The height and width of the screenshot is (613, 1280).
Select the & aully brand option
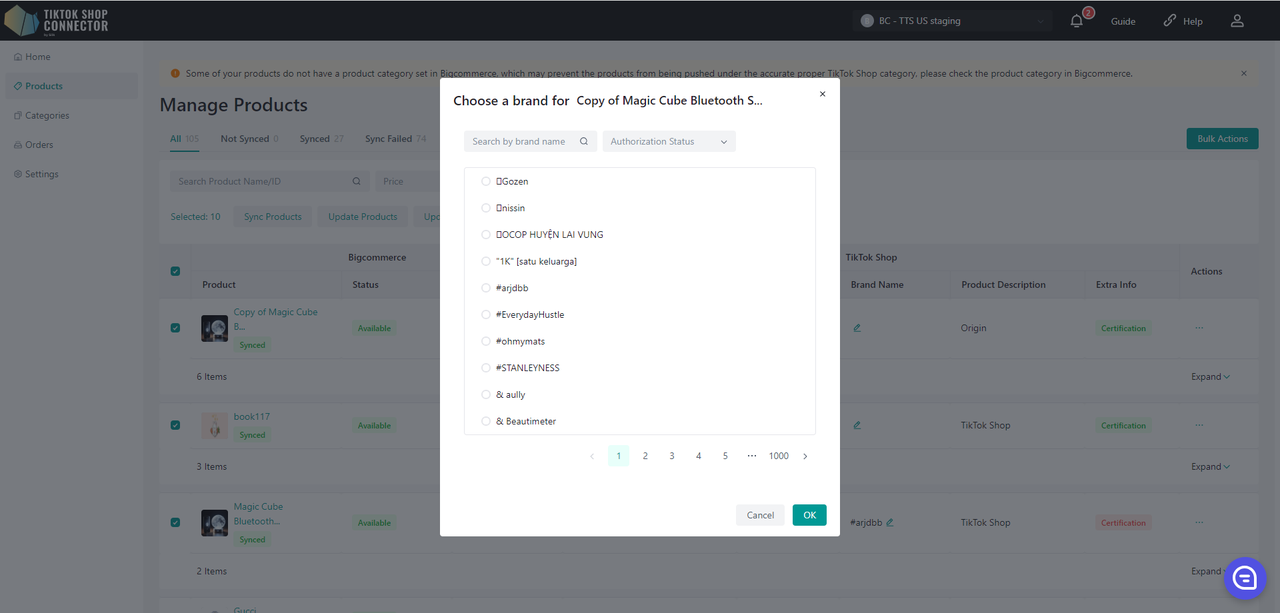pyautogui.click(x=486, y=395)
